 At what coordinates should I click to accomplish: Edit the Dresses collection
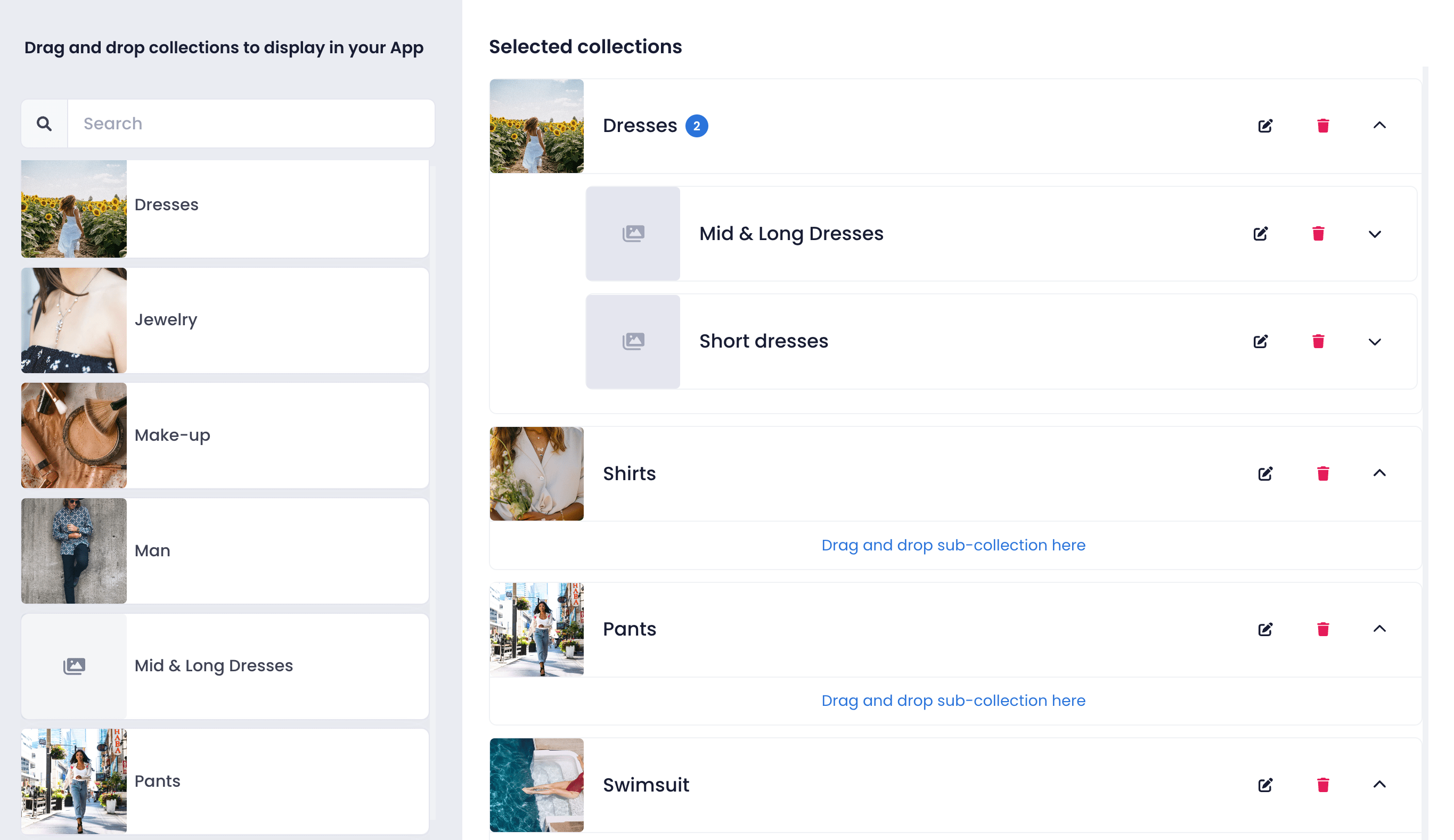(1265, 126)
